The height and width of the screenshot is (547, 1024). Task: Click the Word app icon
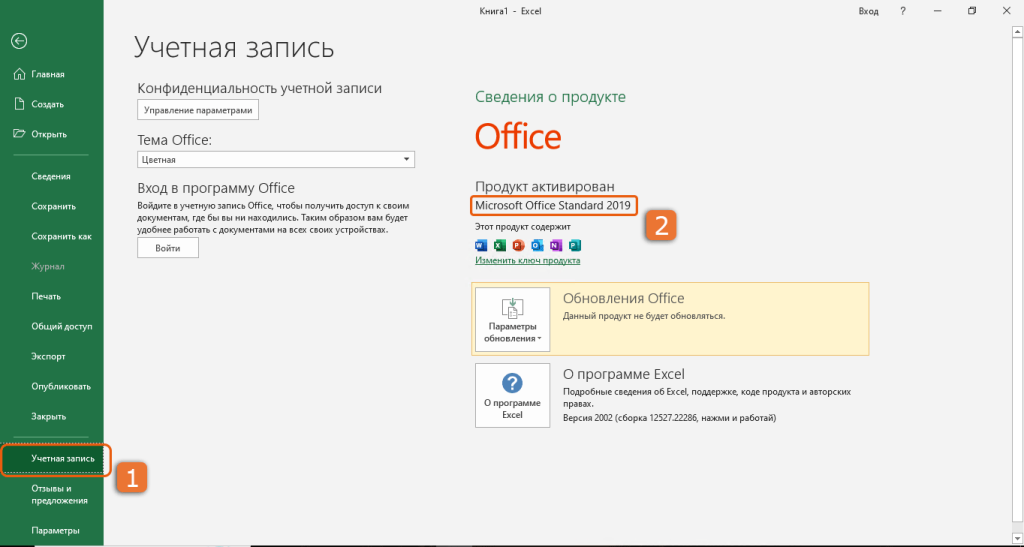coord(481,245)
